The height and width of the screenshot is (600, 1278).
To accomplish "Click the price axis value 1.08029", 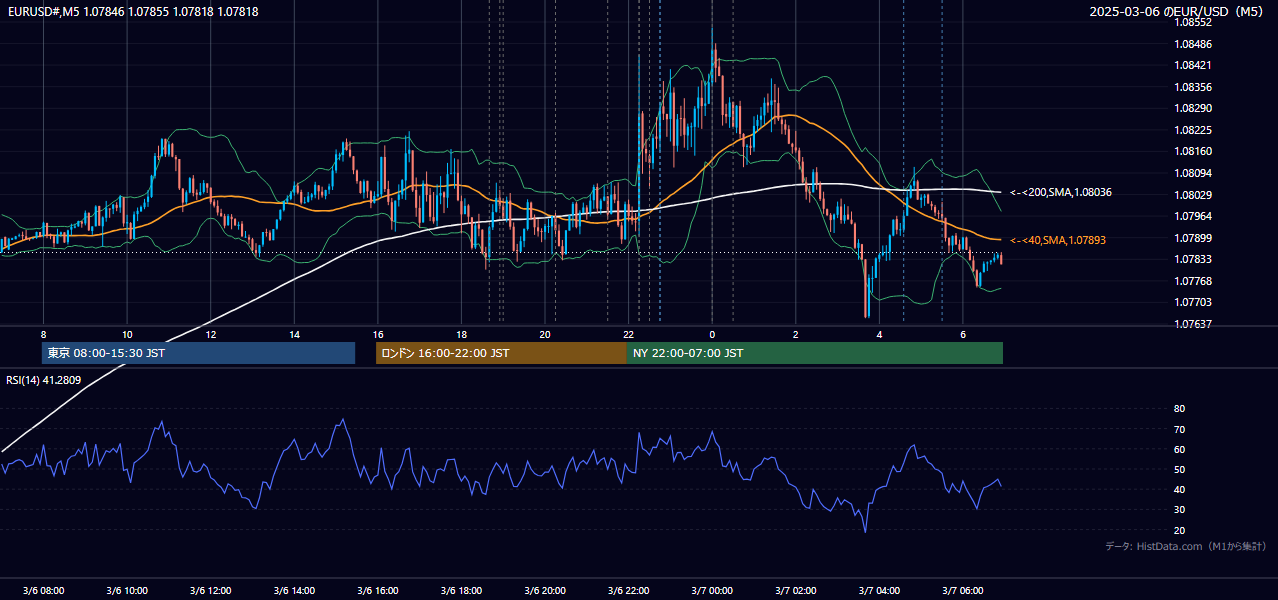I will pos(1194,195).
